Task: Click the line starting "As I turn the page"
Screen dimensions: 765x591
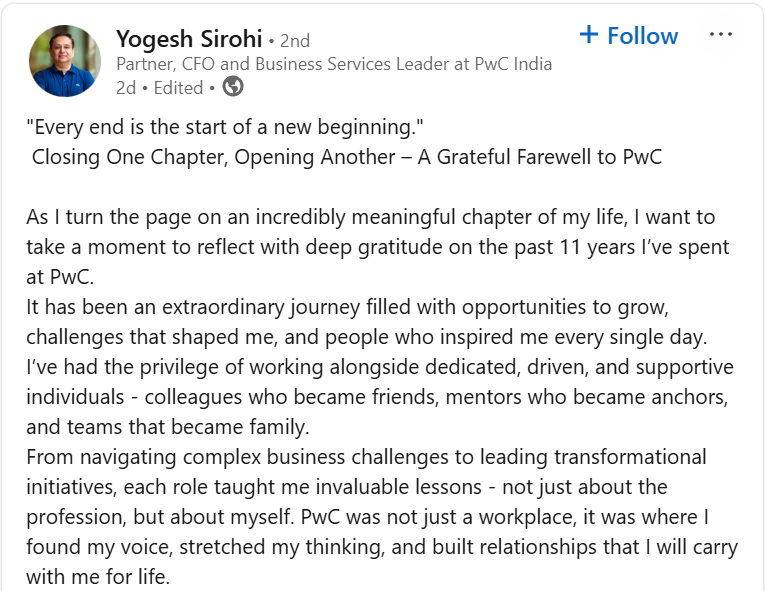Action: point(371,217)
